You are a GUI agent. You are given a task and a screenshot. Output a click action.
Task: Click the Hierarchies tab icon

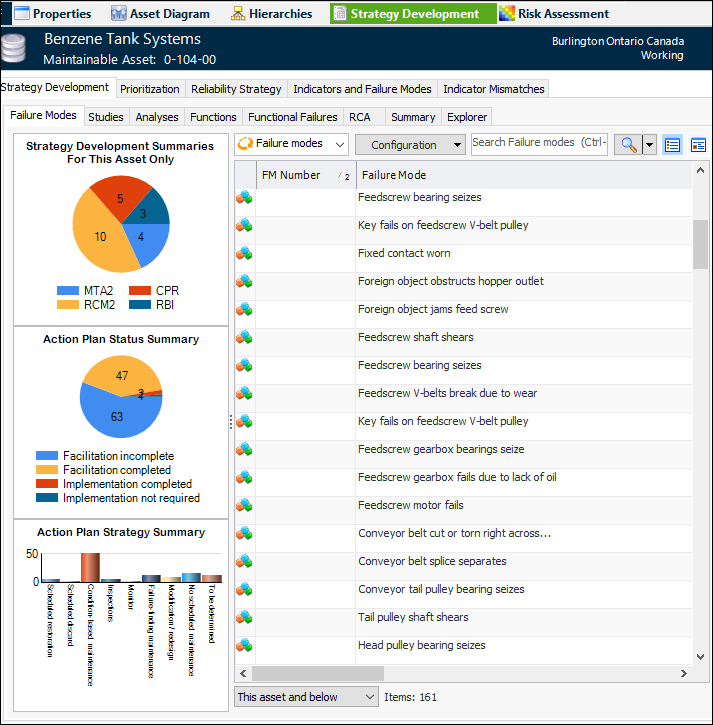238,14
